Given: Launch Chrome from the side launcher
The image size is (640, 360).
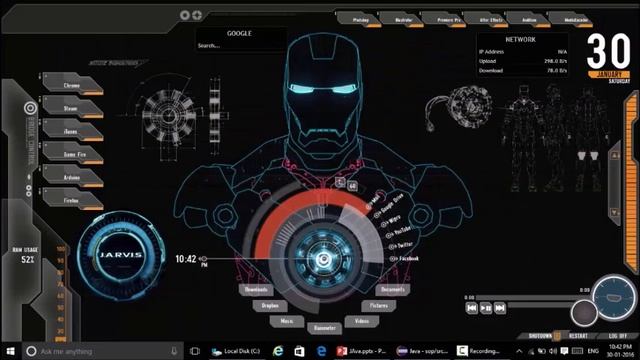Looking at the screenshot, I should [73, 84].
